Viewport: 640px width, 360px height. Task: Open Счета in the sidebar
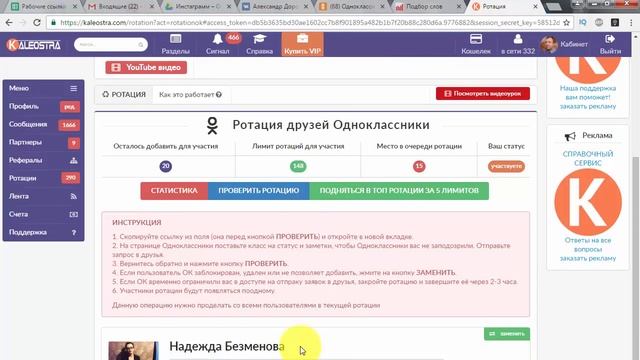pyautogui.click(x=44, y=214)
